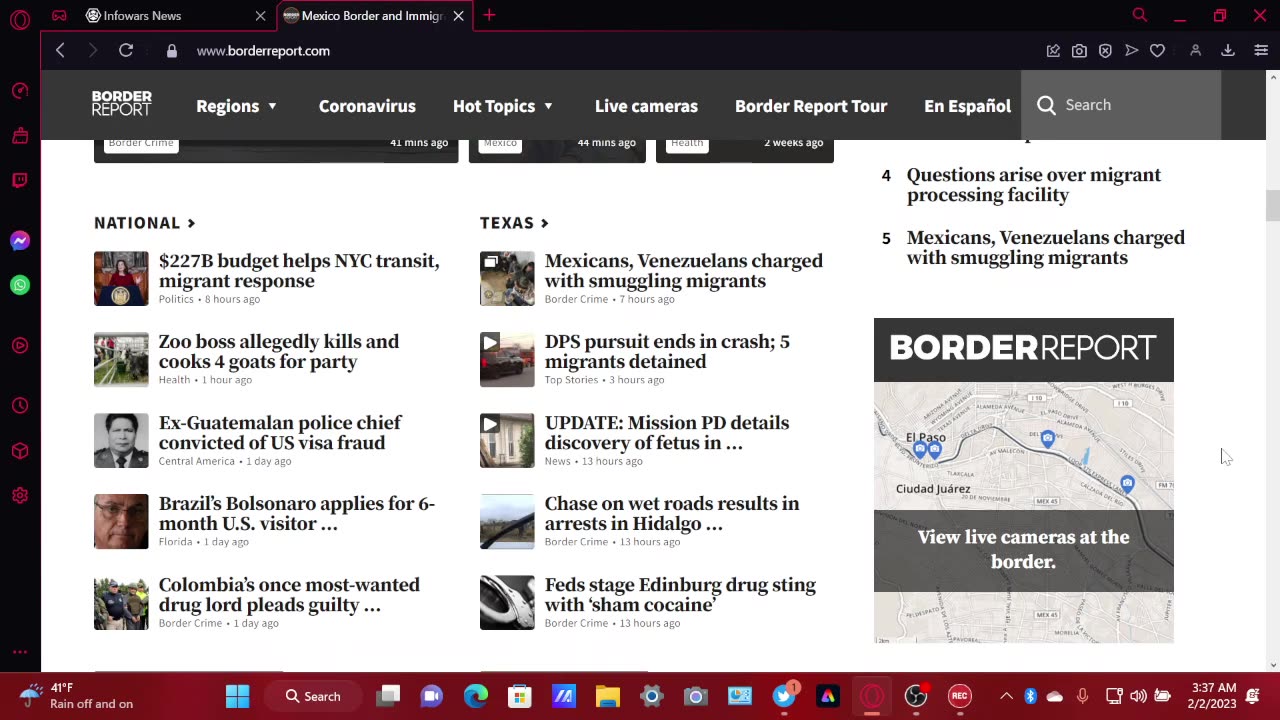The width and height of the screenshot is (1280, 720).
Task: Open Microsoft Store from the taskbar
Action: pos(519,696)
